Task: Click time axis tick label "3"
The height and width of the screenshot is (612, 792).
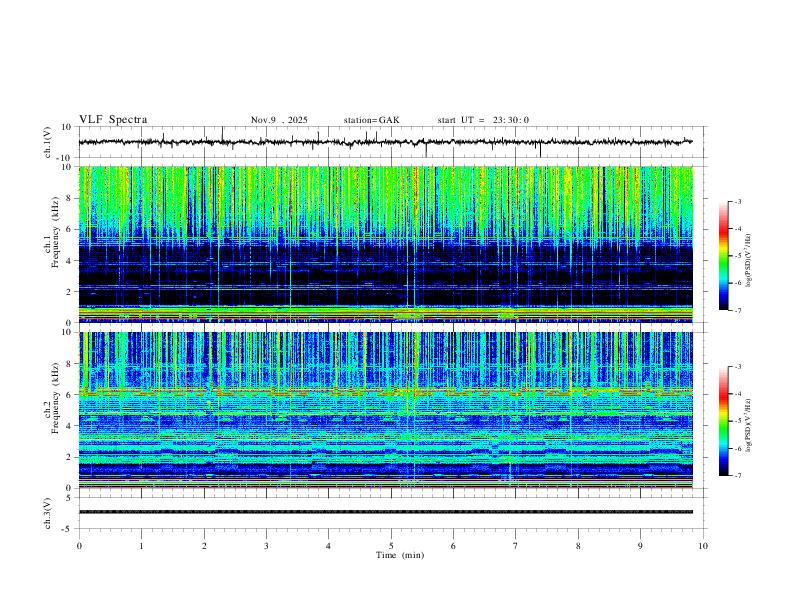Action: [266, 546]
